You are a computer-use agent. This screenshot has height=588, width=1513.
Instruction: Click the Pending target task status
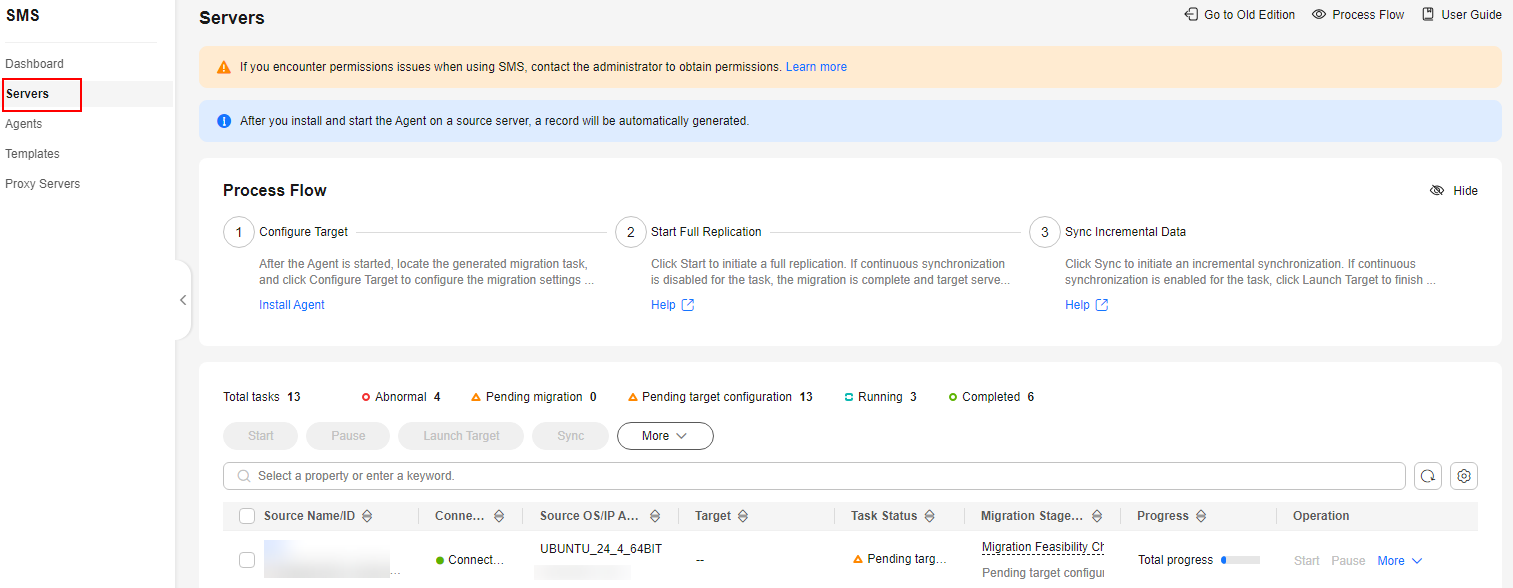pyautogui.click(x=899, y=559)
